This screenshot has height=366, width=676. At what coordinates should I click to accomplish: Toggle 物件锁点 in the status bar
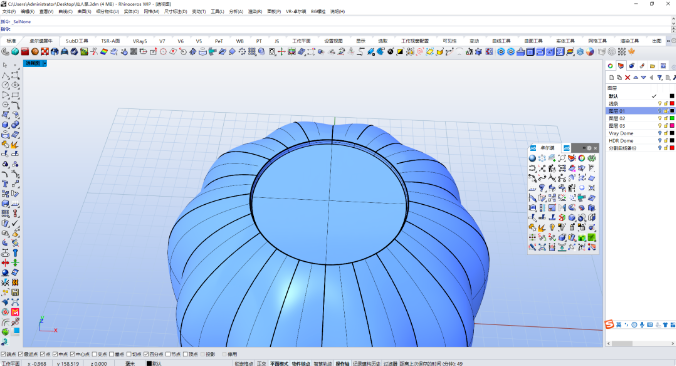click(x=301, y=363)
